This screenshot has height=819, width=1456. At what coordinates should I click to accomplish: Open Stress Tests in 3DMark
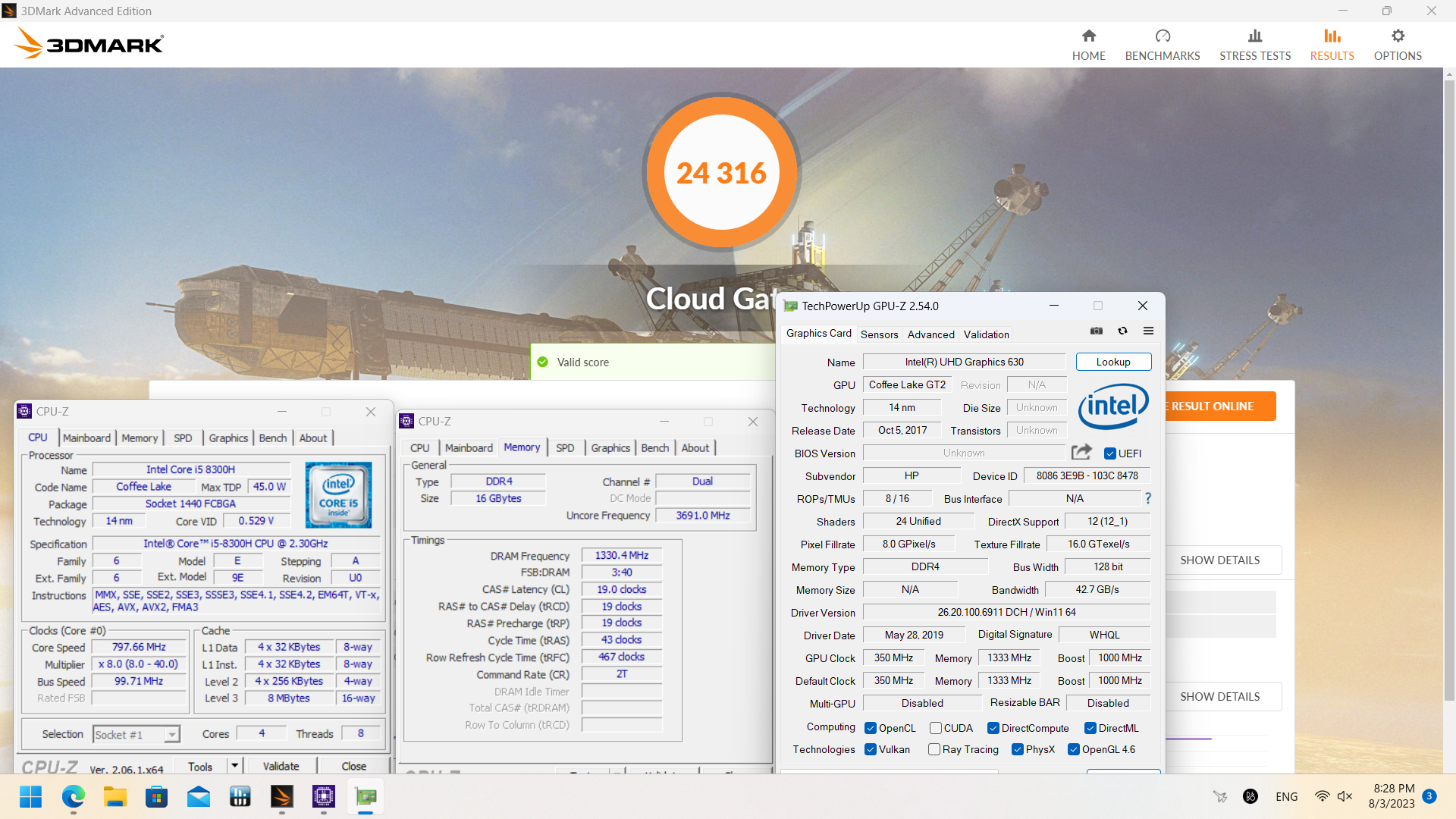click(1254, 45)
